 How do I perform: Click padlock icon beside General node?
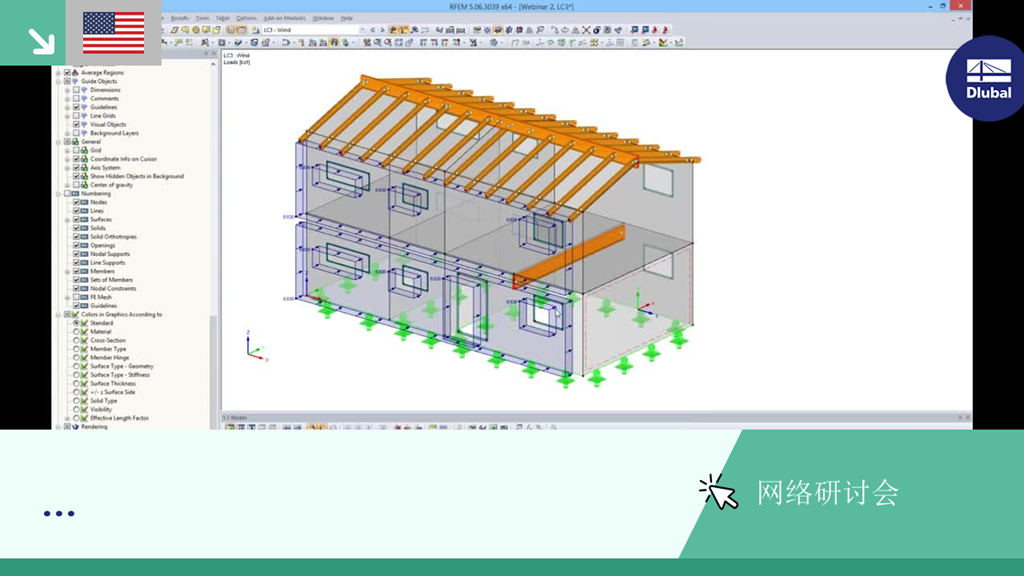[75, 142]
